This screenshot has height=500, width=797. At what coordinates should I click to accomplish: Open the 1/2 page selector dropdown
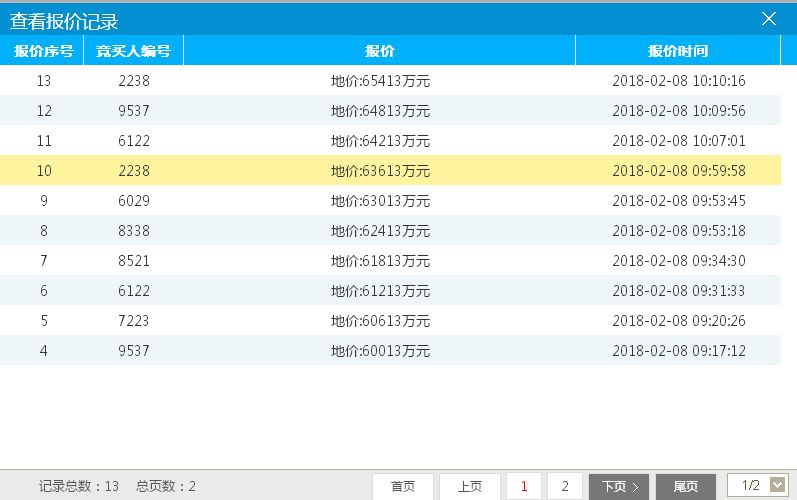tap(777, 486)
